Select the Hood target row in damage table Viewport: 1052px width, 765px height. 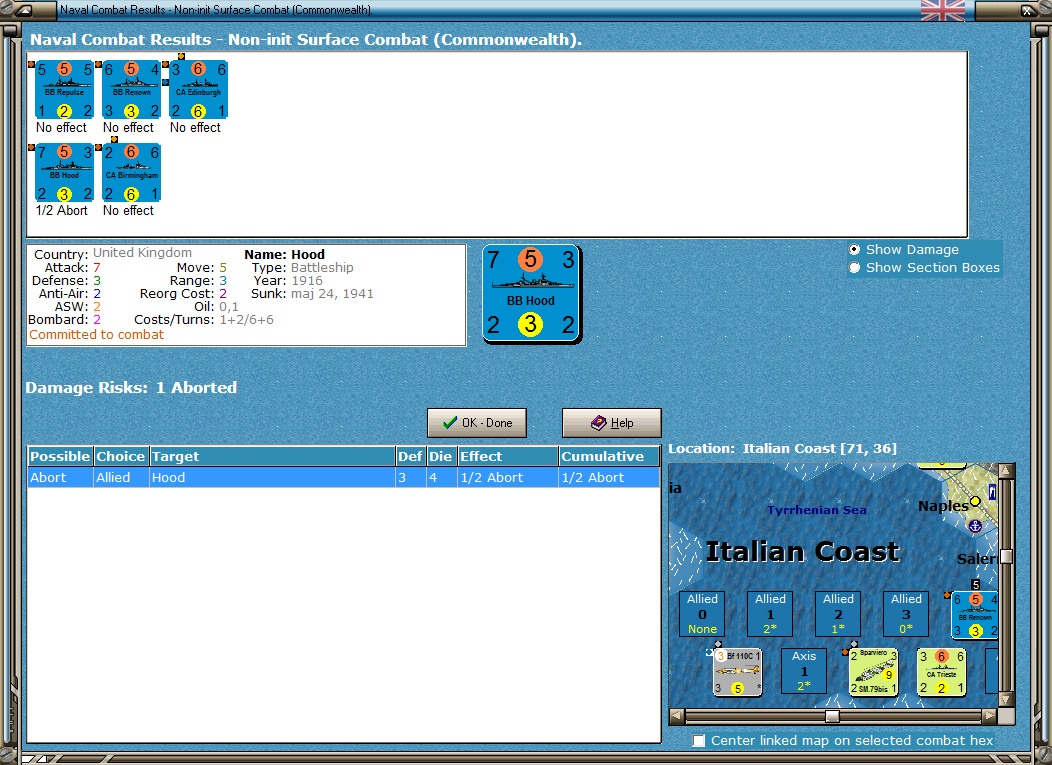click(x=344, y=477)
